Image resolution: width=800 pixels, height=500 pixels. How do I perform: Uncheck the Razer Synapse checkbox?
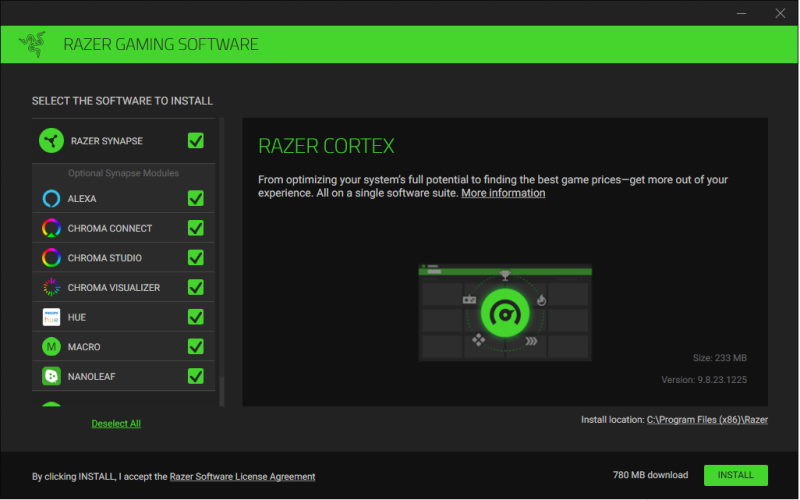[195, 140]
